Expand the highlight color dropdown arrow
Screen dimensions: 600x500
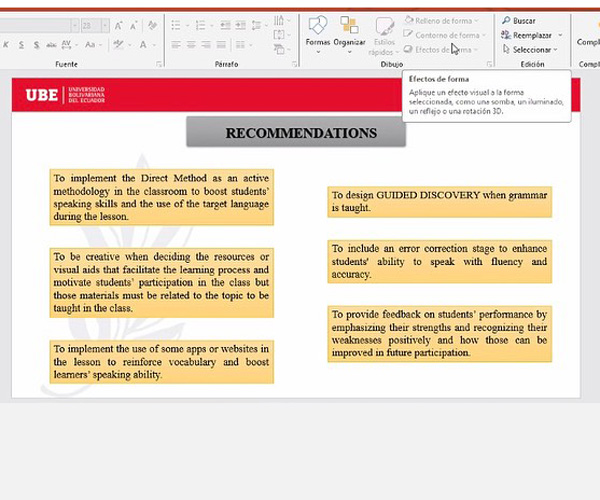[130, 45]
